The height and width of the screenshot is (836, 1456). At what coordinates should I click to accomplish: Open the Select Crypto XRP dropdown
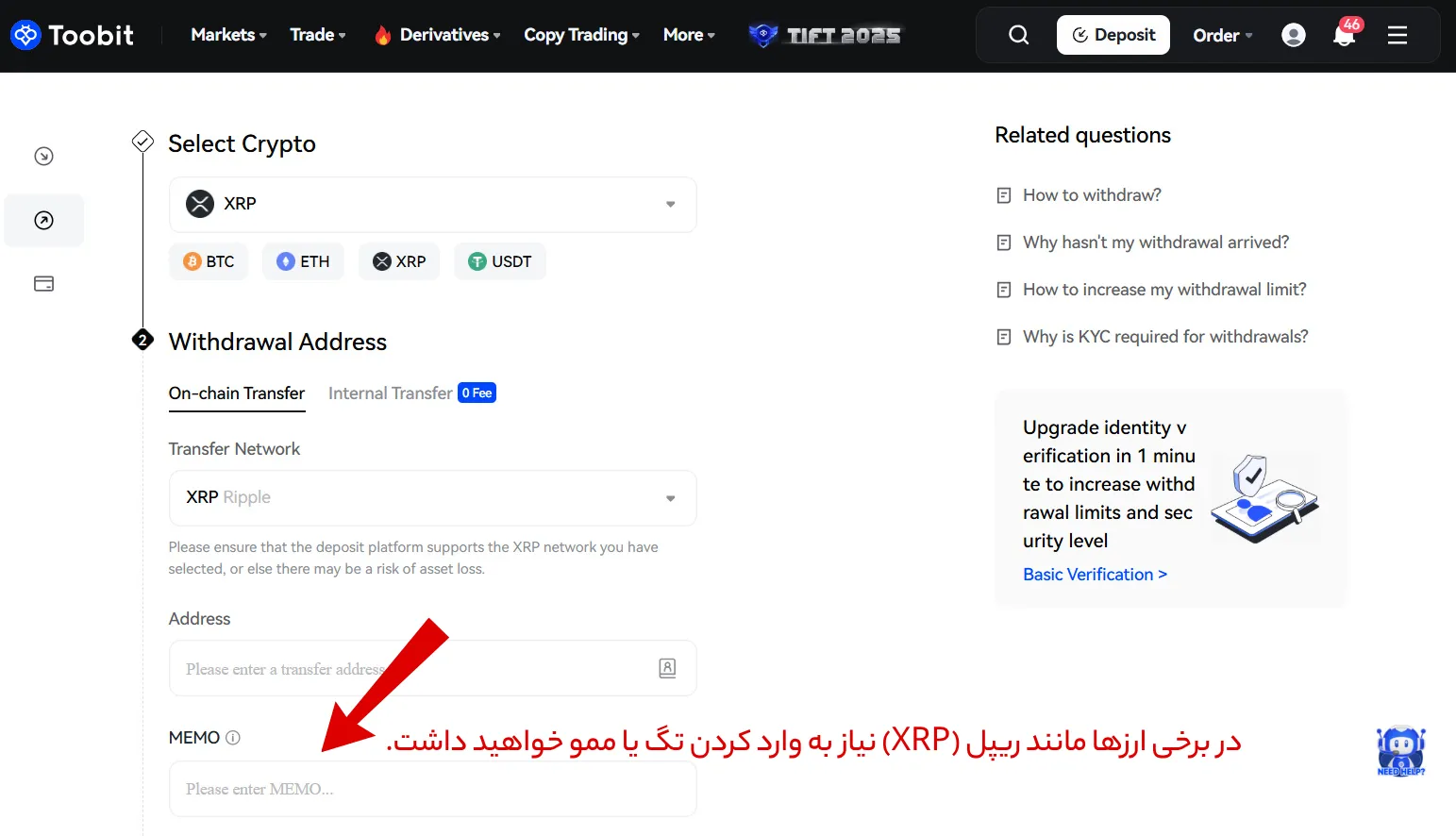coord(433,205)
